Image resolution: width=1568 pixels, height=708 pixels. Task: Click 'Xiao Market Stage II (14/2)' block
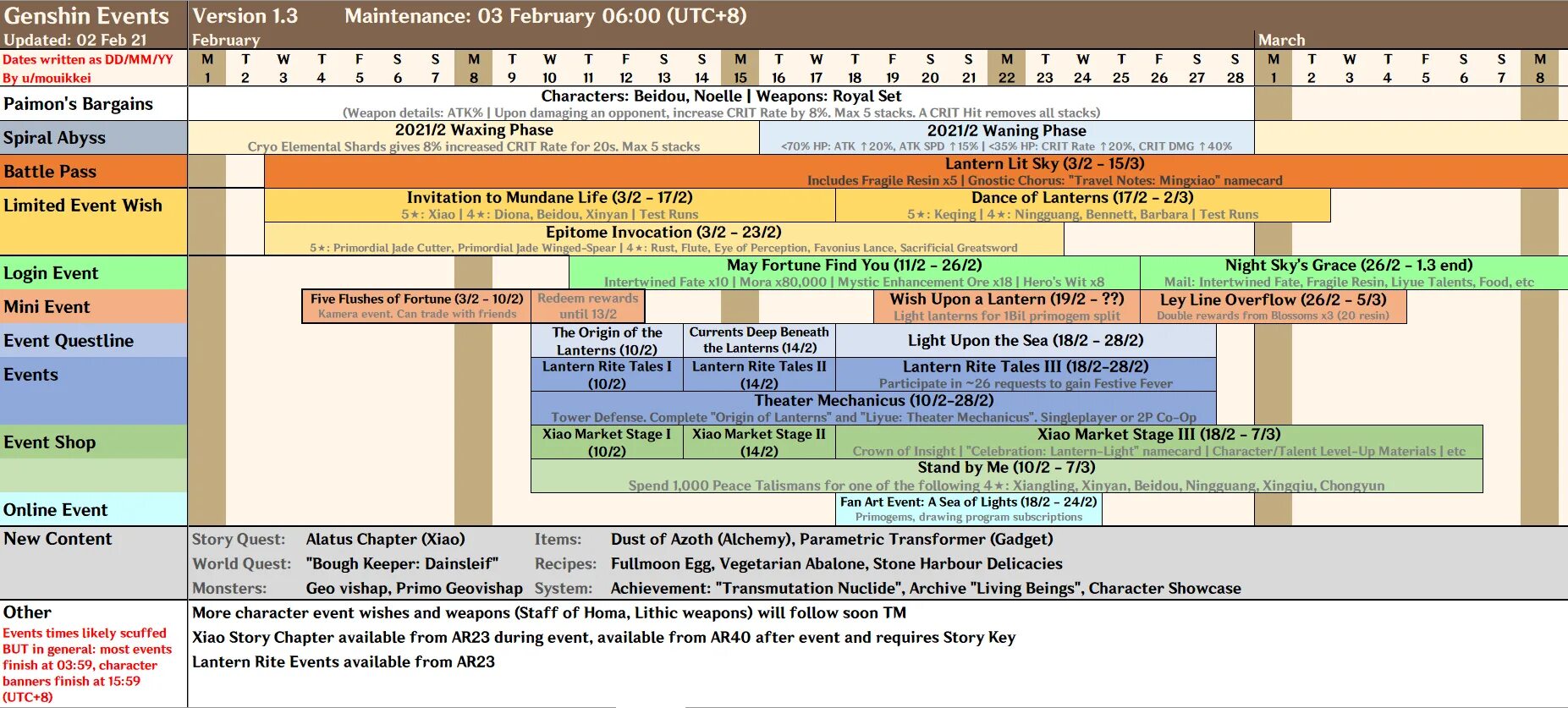coord(759,442)
